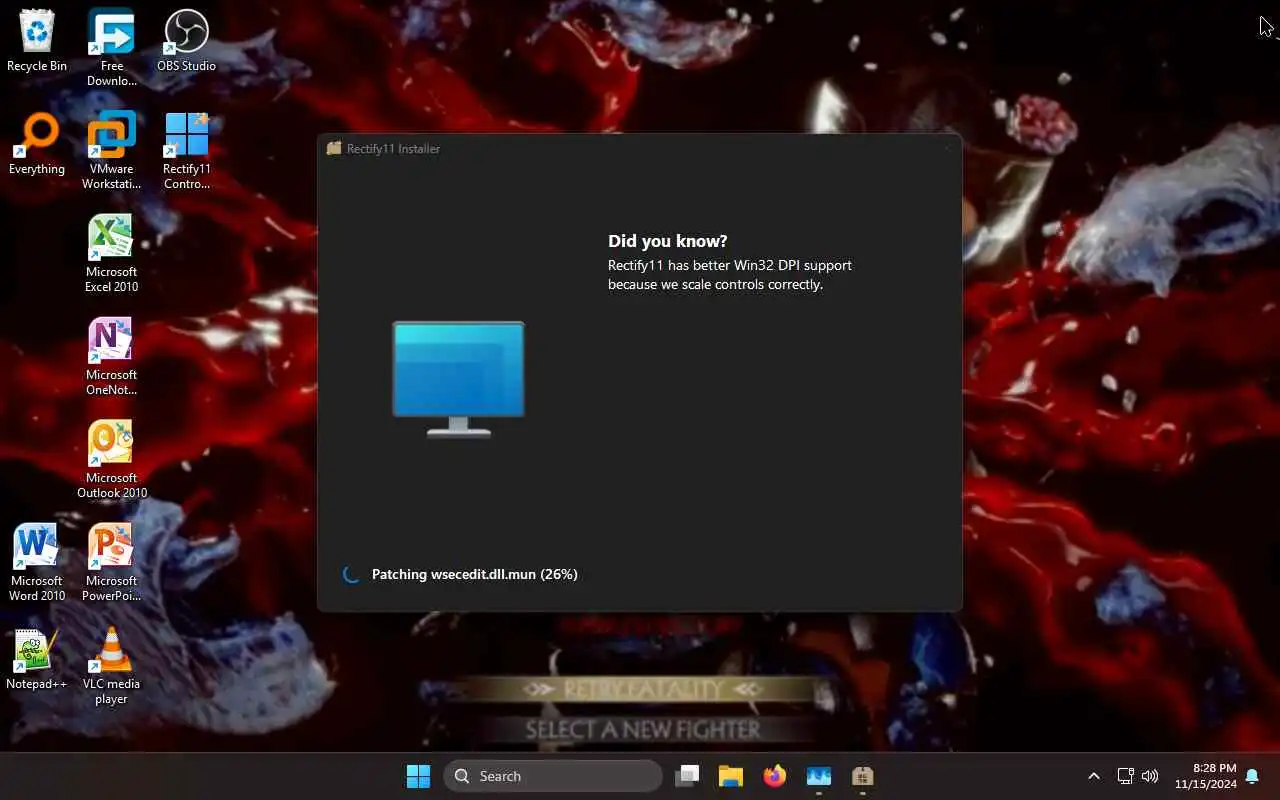
Task: Launch OBS Studio desktop shortcut
Action: pyautogui.click(x=186, y=41)
